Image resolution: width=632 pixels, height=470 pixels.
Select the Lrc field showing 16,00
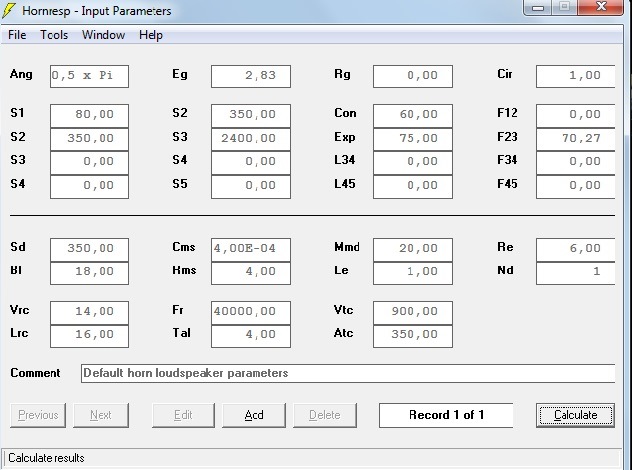pyautogui.click(x=89, y=336)
